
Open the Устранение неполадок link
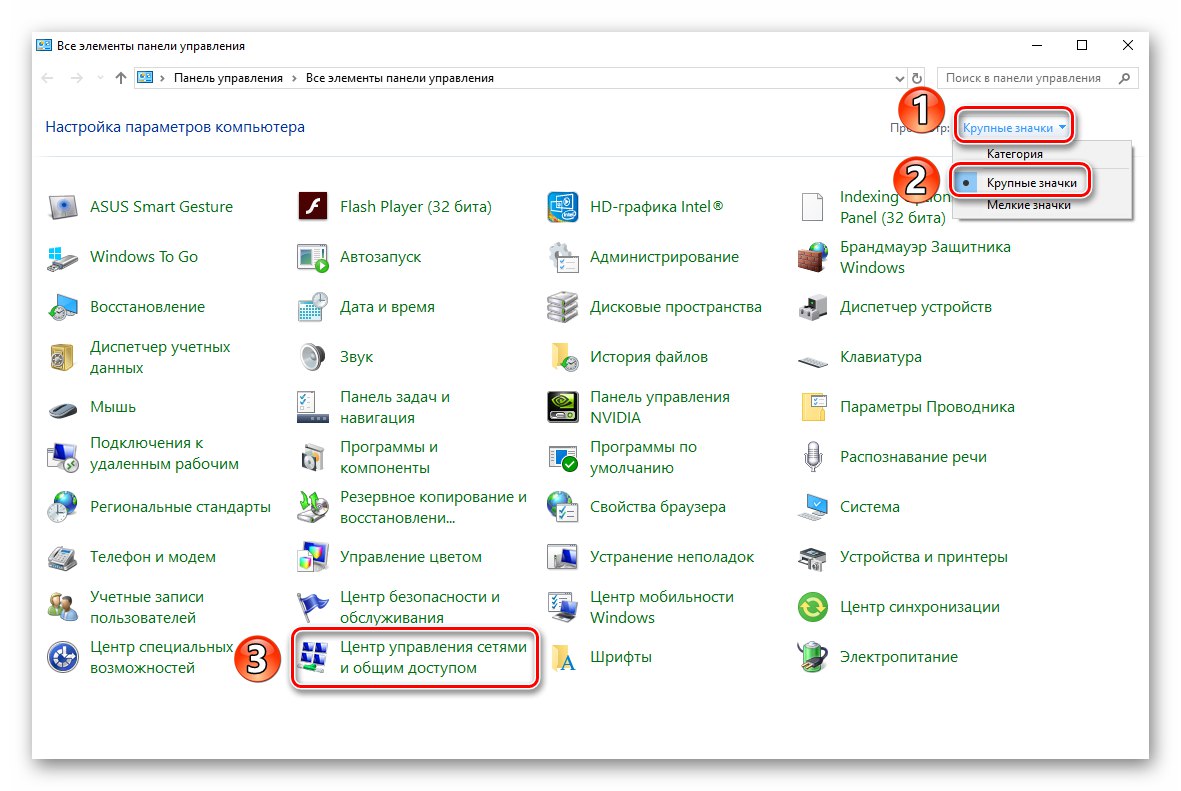point(672,557)
